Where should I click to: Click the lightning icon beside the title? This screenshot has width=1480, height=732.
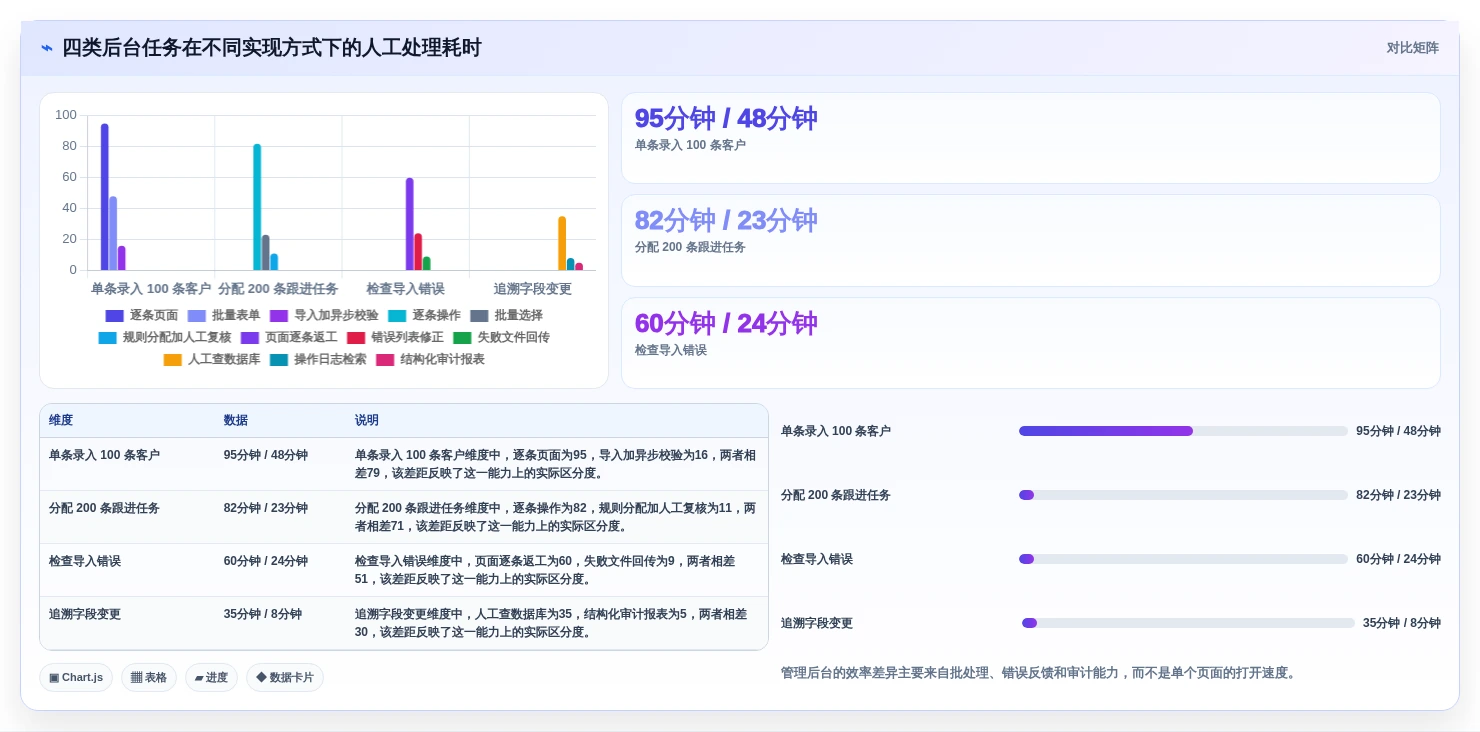pyautogui.click(x=47, y=48)
